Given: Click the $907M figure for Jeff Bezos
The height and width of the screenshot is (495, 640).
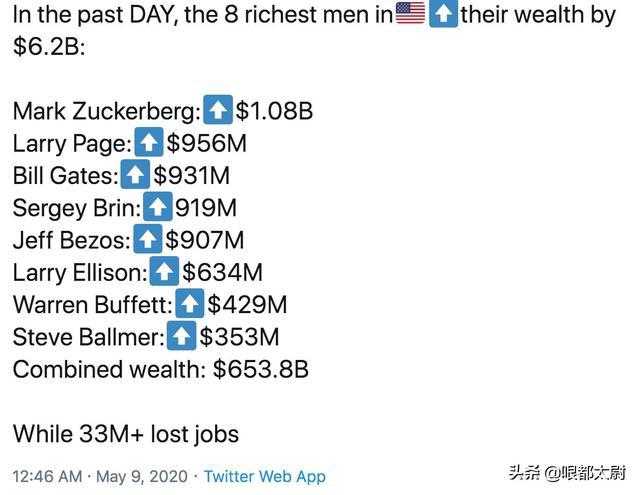Looking at the screenshot, I should 204,240.
